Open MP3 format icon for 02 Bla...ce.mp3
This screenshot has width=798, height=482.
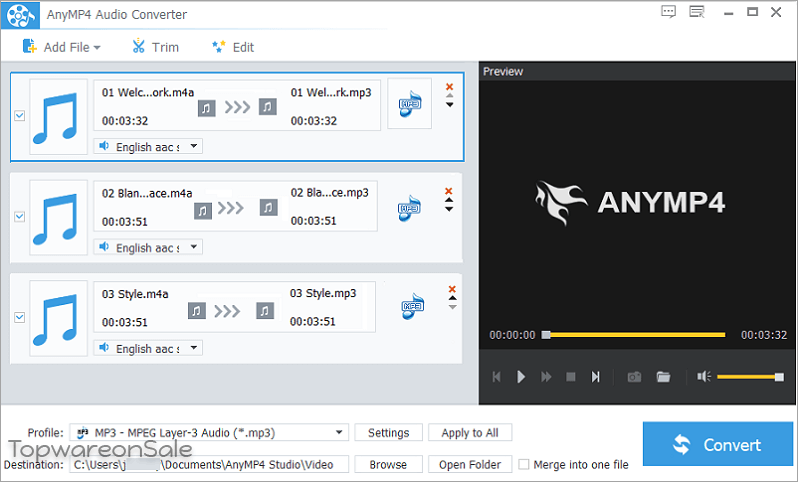(x=409, y=208)
